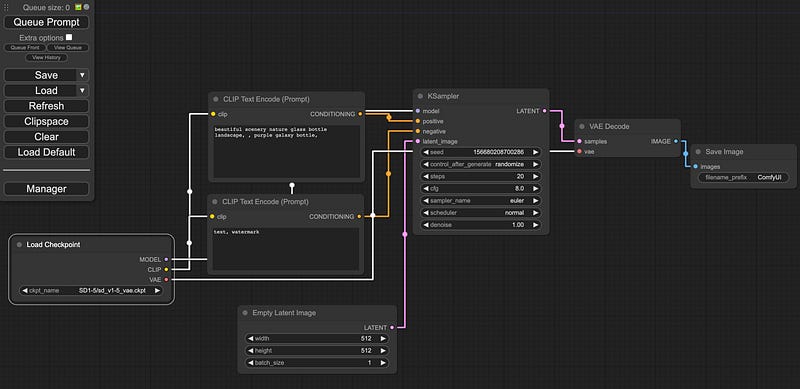Screen dimensions: 800x389
Task: Open the Load button dropdown arrow
Action: pyautogui.click(x=82, y=90)
